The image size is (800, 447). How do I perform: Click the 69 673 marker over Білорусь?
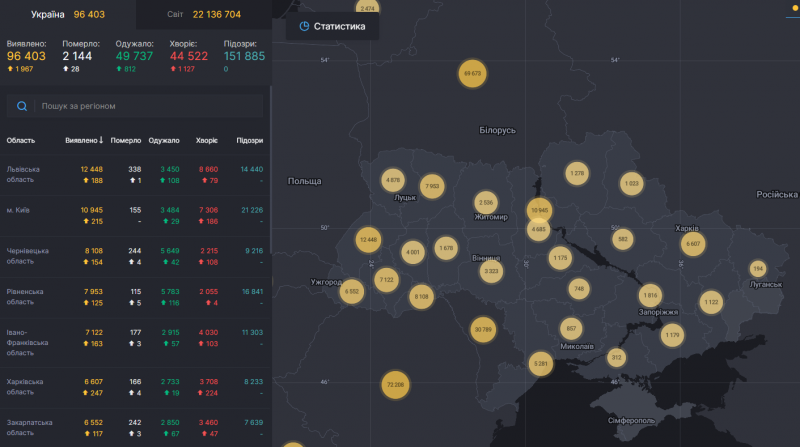click(x=472, y=73)
